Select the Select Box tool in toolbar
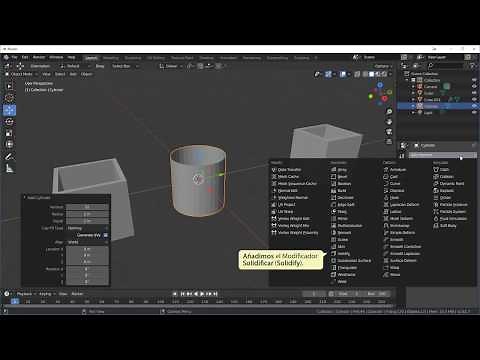 (x=9, y=87)
